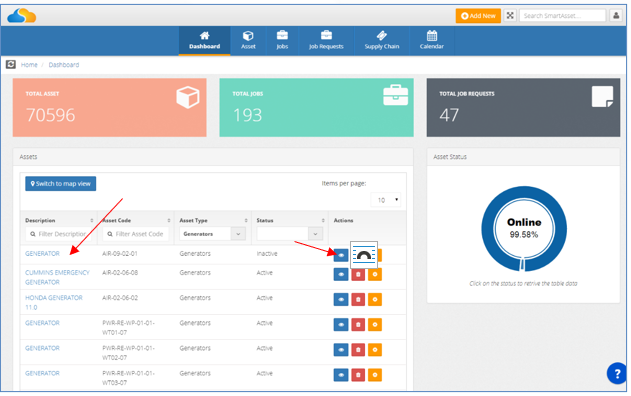The height and width of the screenshot is (396, 631).
Task: Follow the Home breadcrumb link
Action: coord(29,65)
